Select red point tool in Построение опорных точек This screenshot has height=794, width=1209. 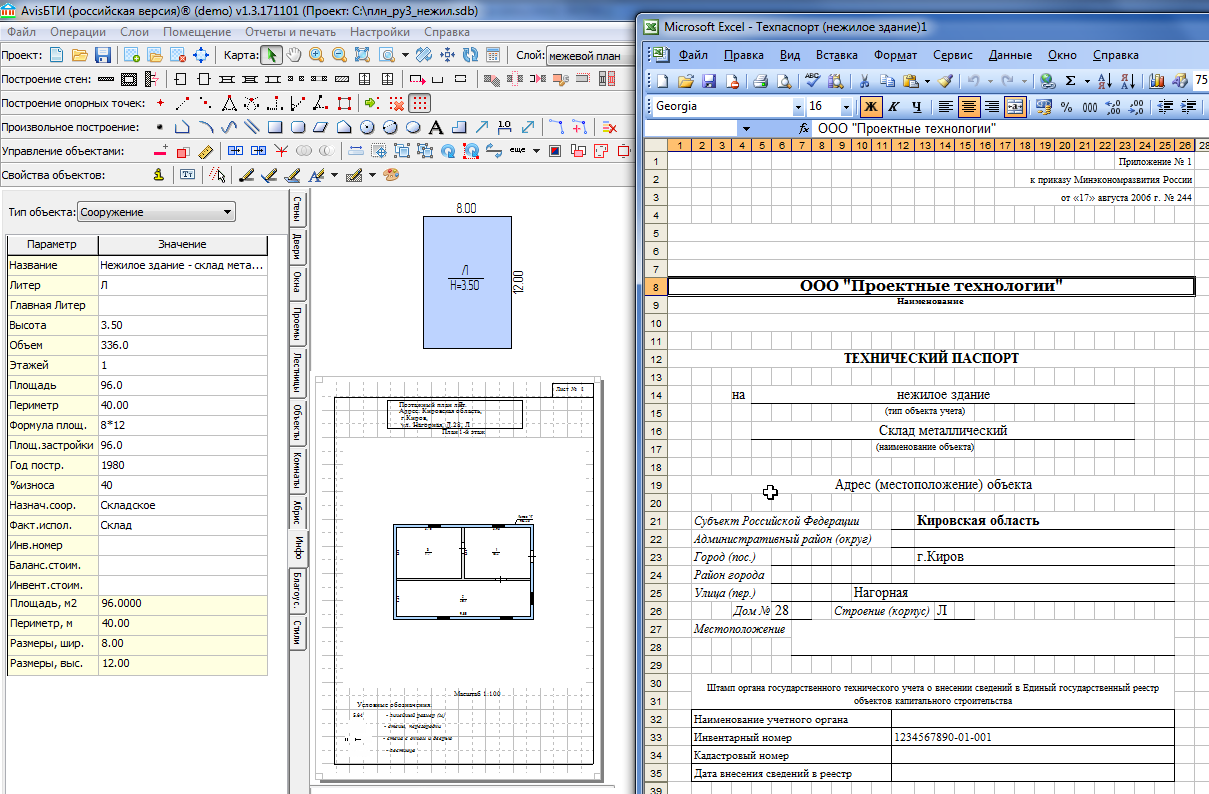coord(160,102)
